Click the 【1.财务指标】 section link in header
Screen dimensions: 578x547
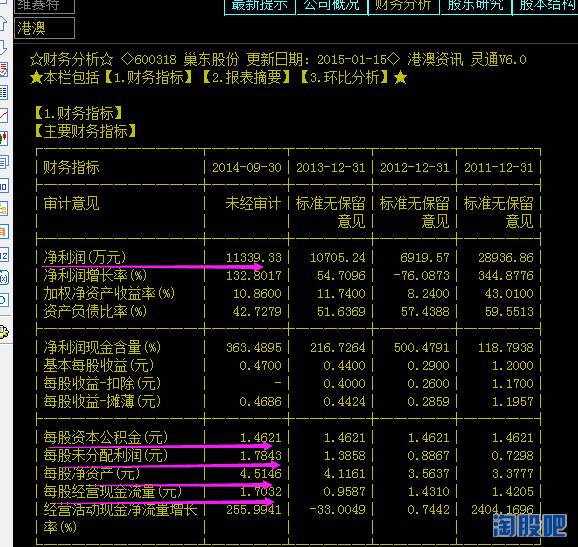149,77
